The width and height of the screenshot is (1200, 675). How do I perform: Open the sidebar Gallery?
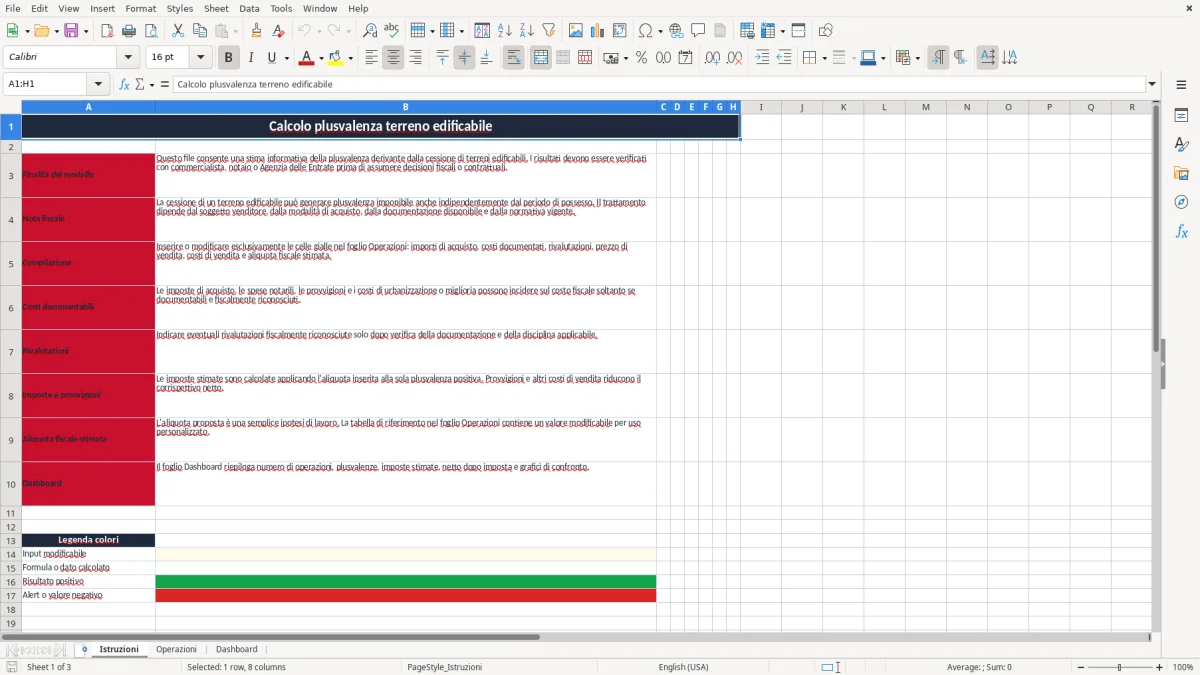(1181, 173)
